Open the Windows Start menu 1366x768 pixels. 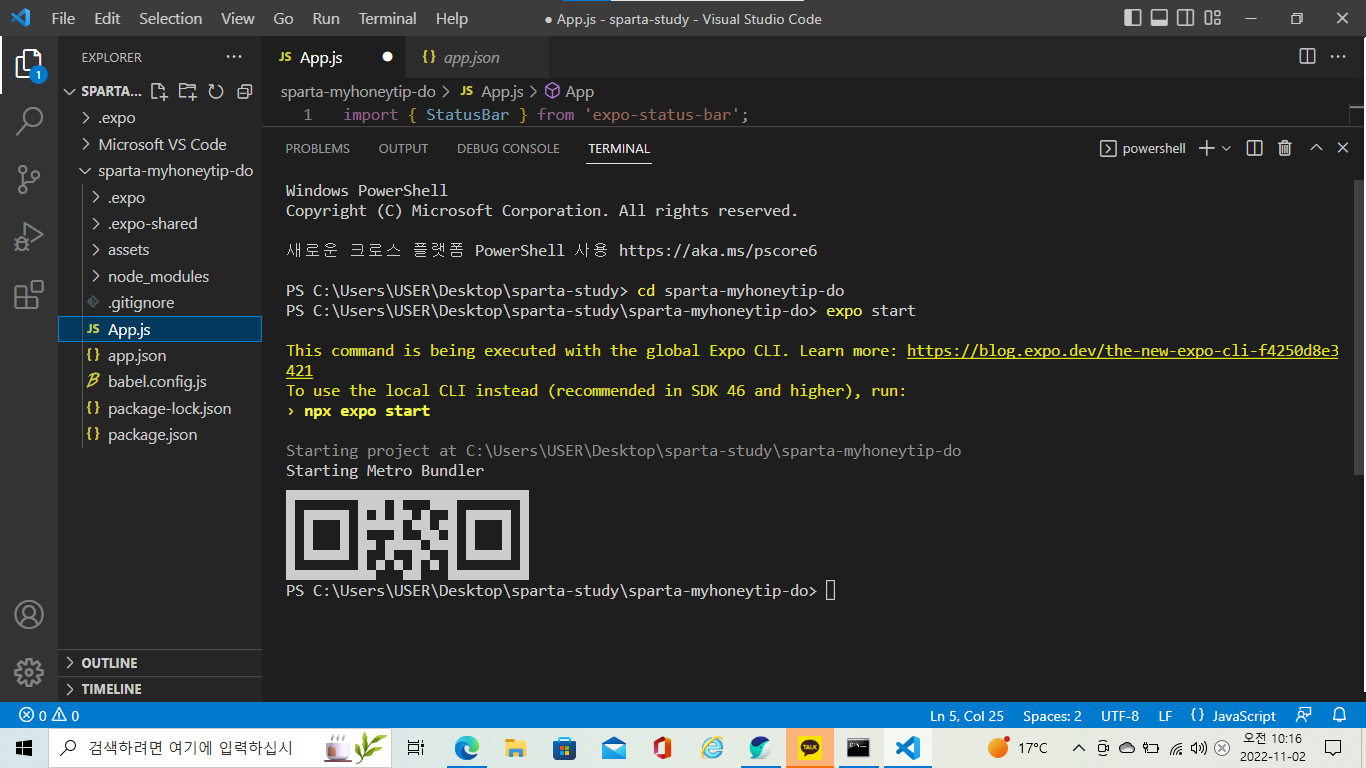[23, 747]
